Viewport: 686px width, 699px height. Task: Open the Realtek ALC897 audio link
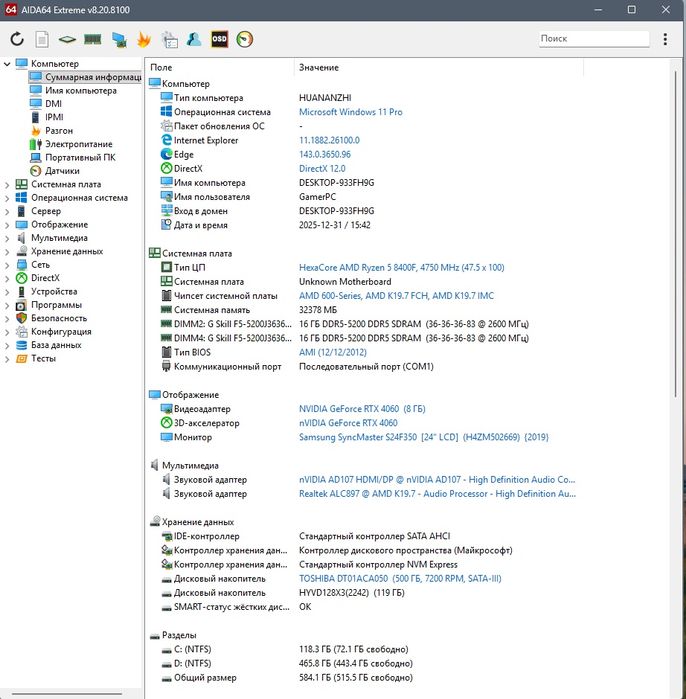click(x=437, y=494)
